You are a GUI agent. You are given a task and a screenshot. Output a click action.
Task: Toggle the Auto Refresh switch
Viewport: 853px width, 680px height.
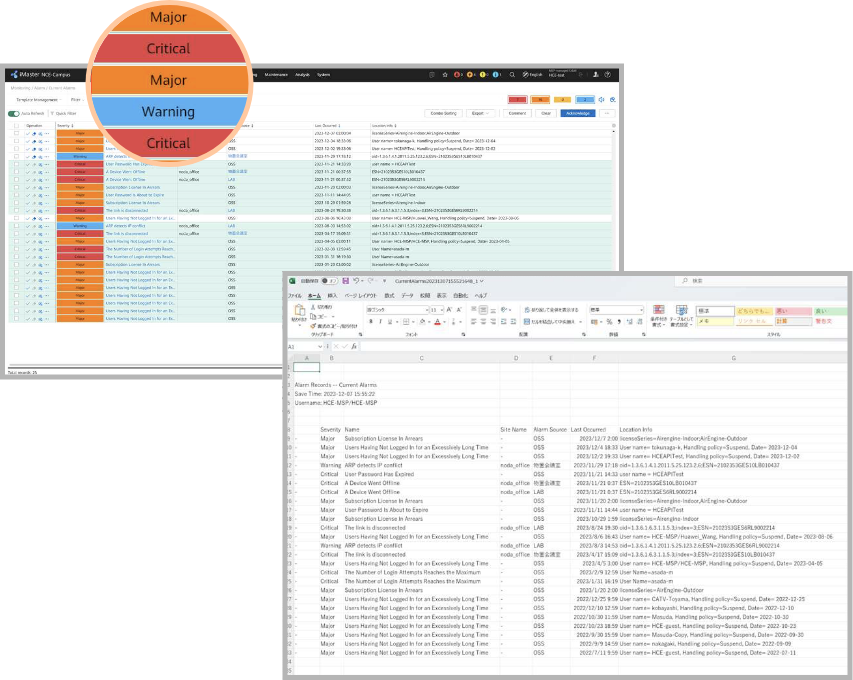tap(13, 114)
